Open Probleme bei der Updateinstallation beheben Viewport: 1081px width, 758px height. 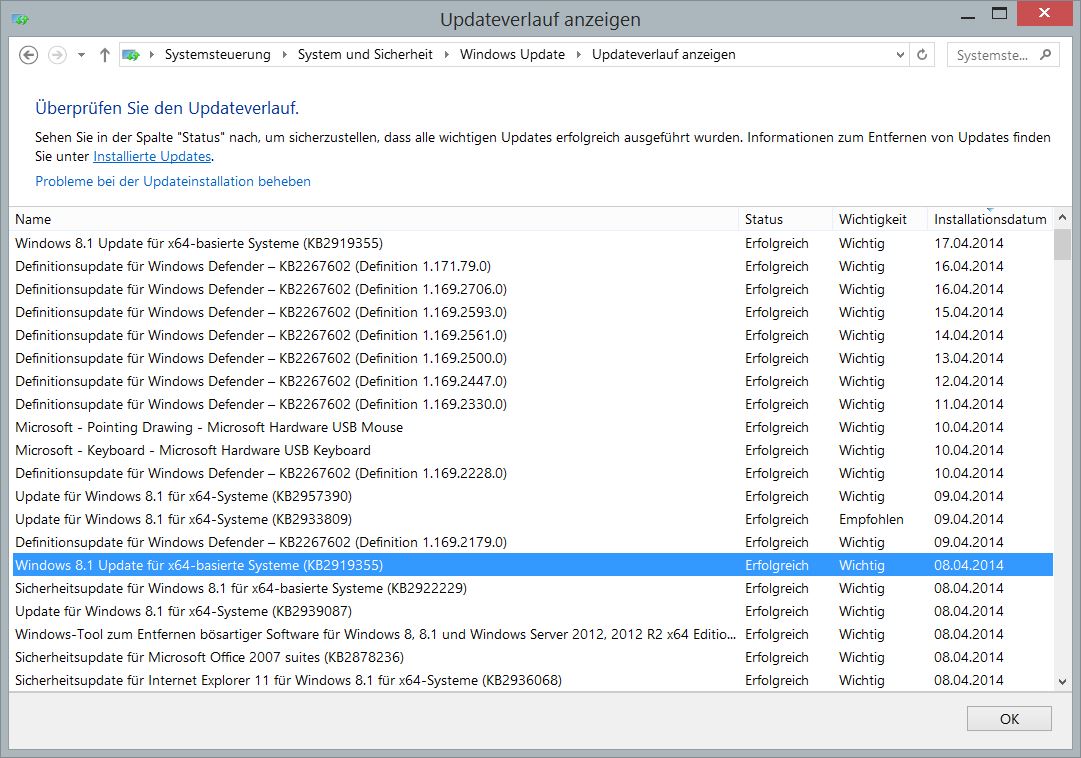tap(173, 181)
